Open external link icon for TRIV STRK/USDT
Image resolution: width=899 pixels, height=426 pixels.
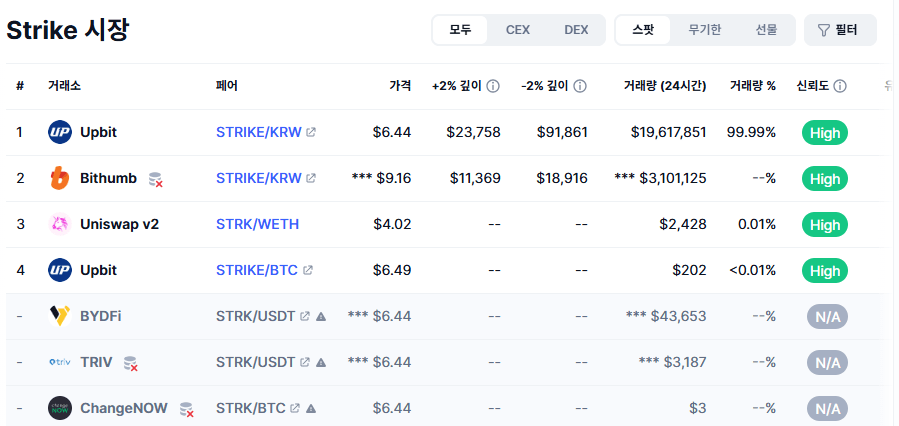point(305,362)
